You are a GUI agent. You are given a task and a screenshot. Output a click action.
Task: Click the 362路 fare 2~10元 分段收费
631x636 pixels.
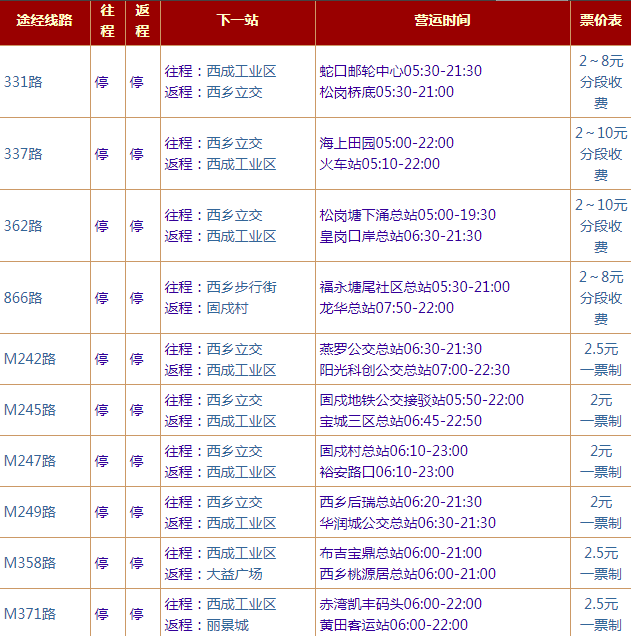[601, 226]
